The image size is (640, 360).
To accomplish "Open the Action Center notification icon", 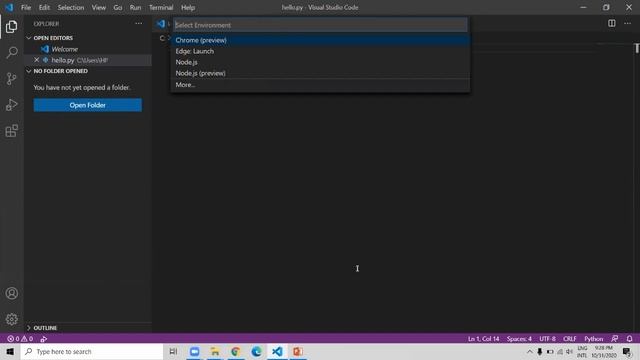I will [x=627, y=351].
